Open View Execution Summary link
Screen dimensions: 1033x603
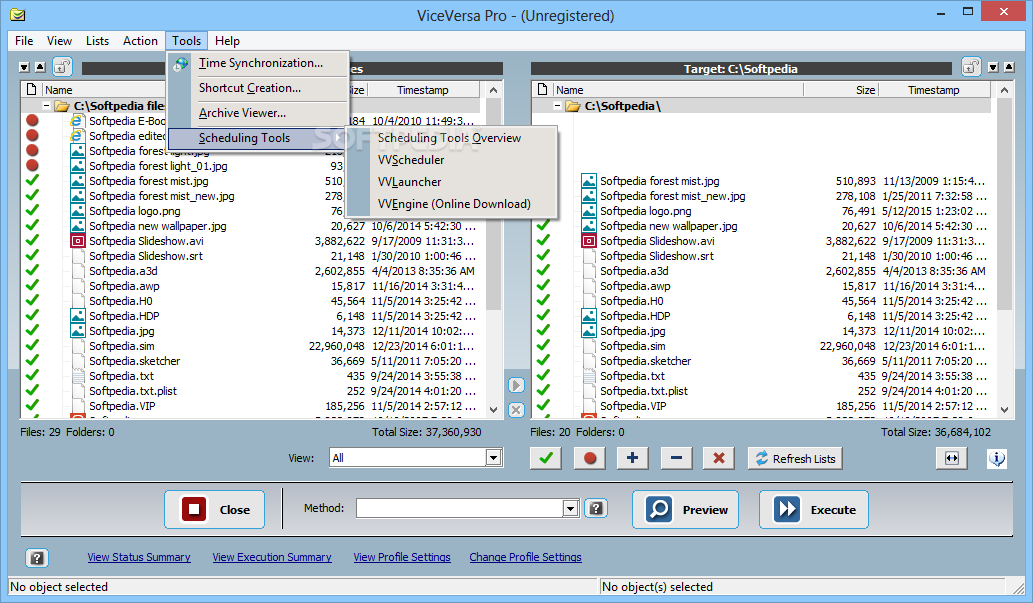tap(271, 558)
